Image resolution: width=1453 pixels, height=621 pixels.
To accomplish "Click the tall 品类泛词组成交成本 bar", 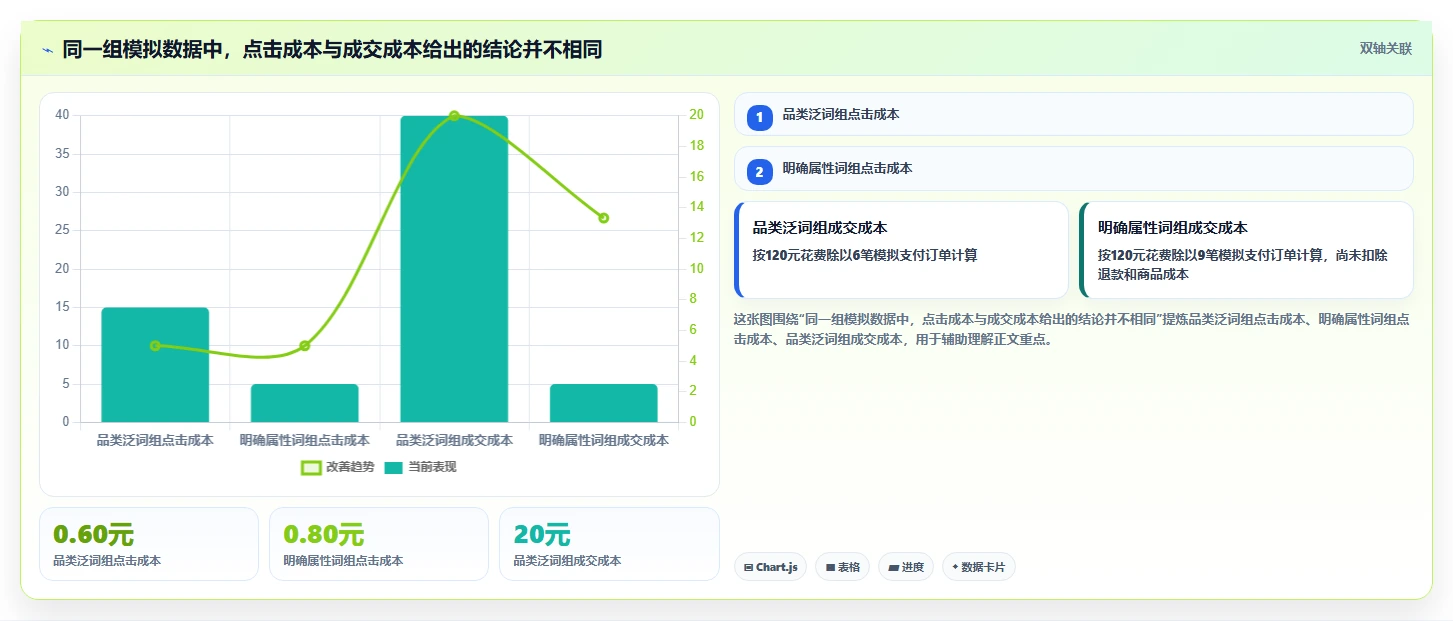I will [x=454, y=269].
